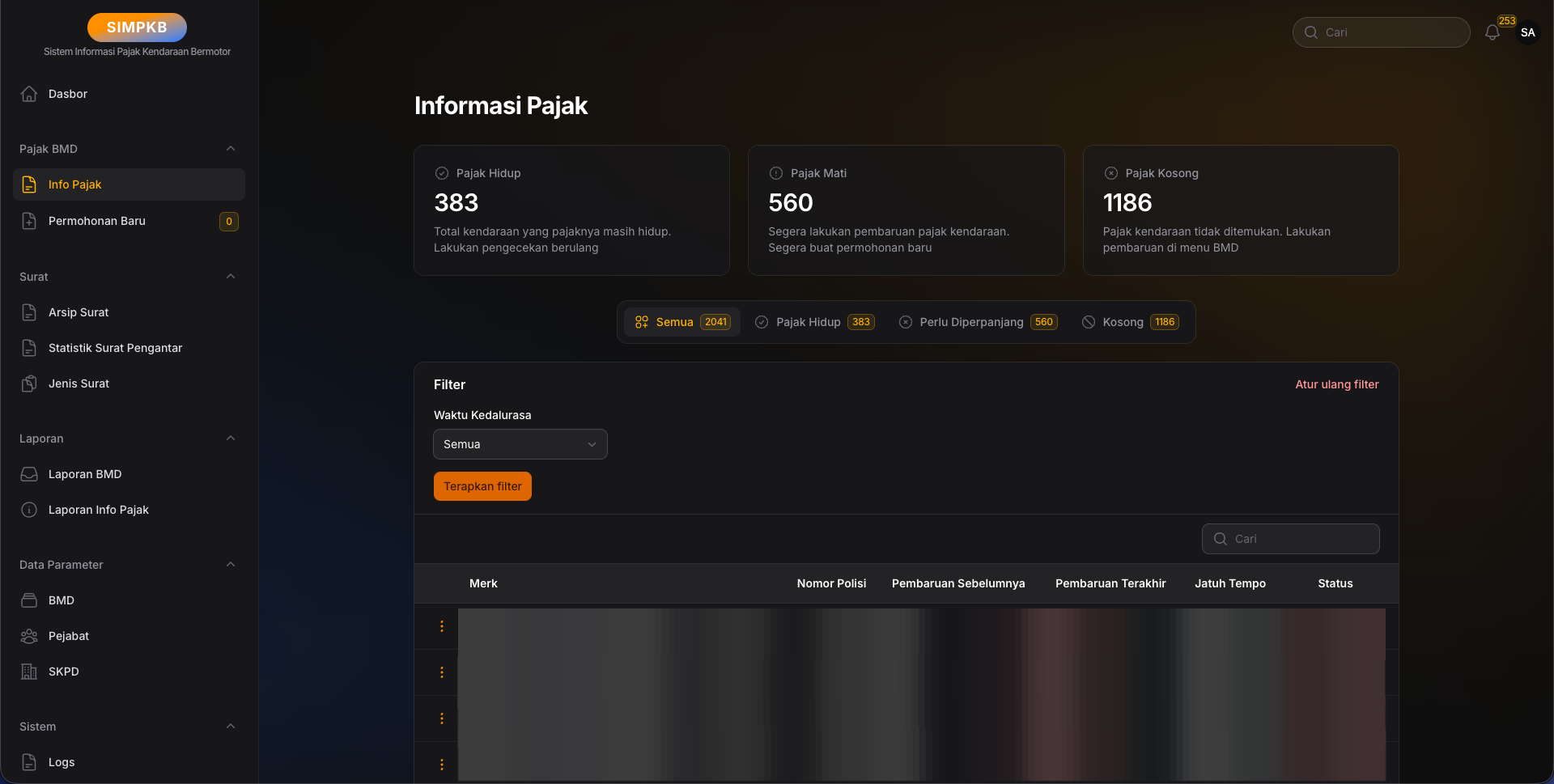This screenshot has width=1554, height=784.
Task: Click the Pajak Kosong count 1186 card value
Action: 1127,202
